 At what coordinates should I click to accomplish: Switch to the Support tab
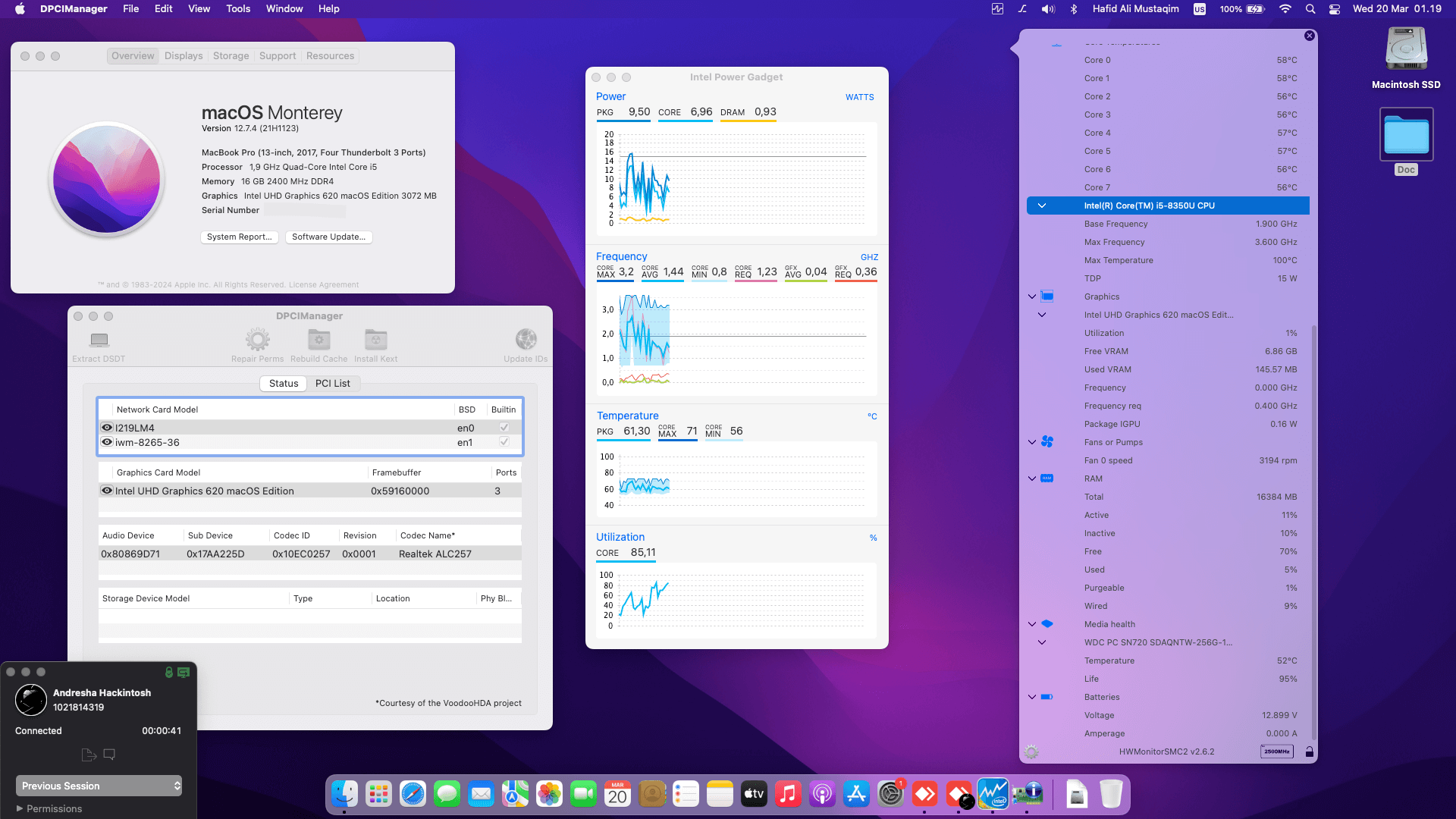coord(278,56)
